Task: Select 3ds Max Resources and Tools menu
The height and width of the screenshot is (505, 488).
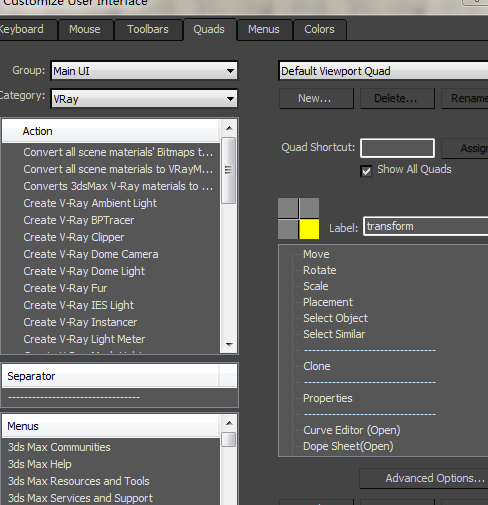Action: click(79, 481)
